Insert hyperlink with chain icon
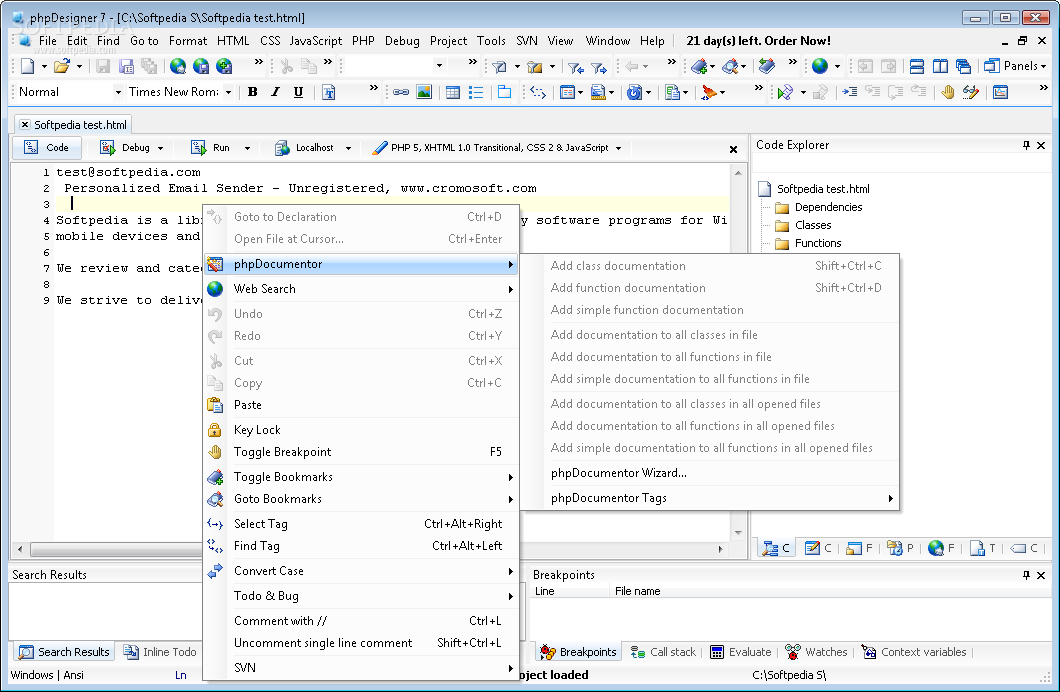1060x692 pixels. pyautogui.click(x=401, y=93)
